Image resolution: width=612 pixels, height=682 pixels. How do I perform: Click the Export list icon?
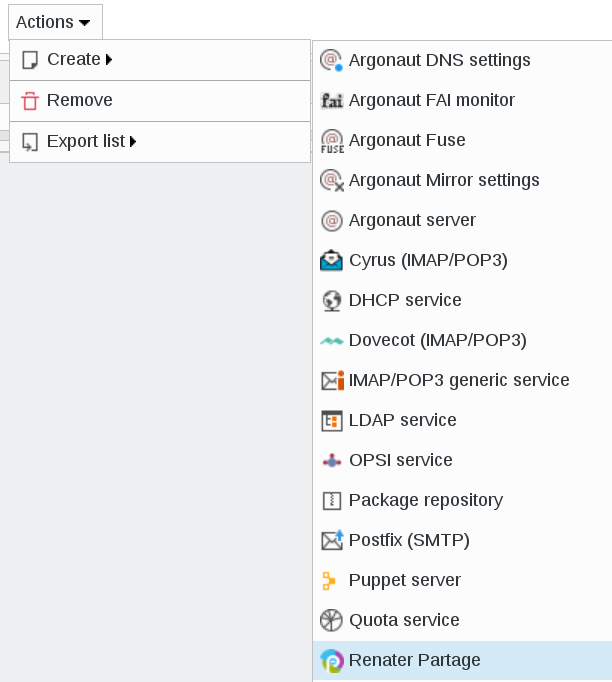(x=30, y=142)
